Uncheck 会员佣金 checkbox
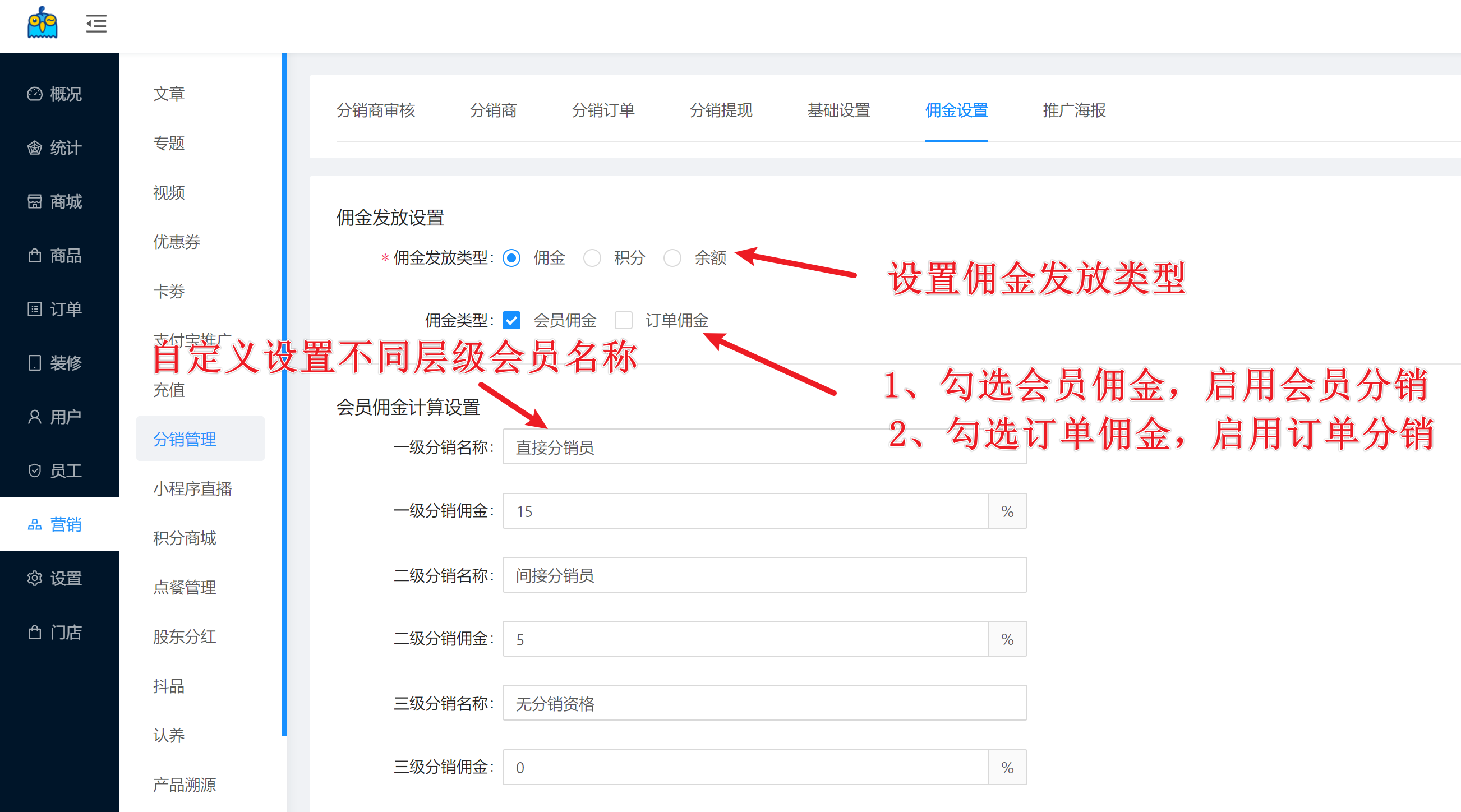The width and height of the screenshot is (1461, 812). [x=511, y=320]
